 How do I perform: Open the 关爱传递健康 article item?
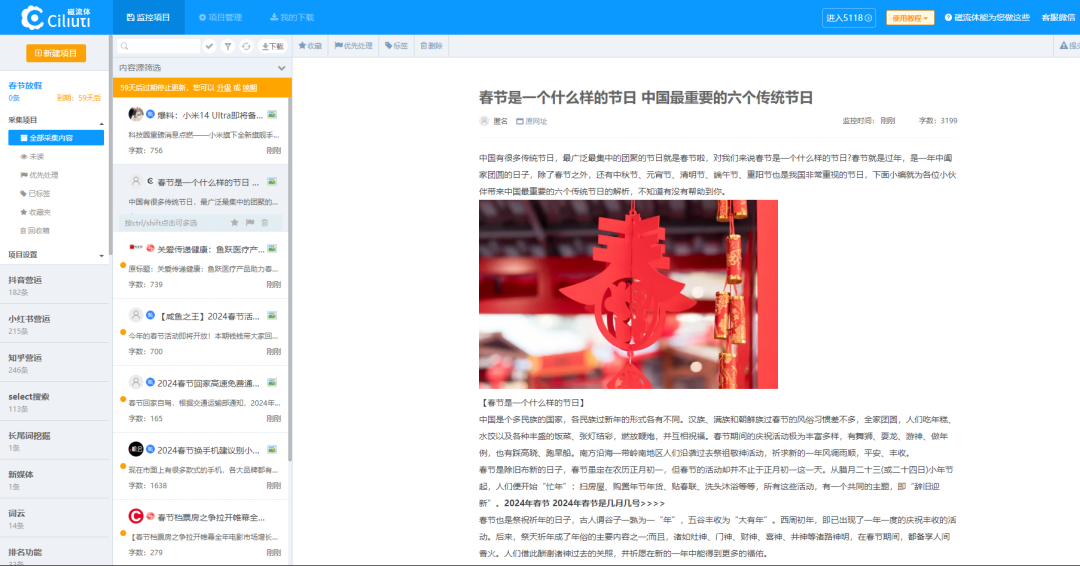tap(200, 265)
